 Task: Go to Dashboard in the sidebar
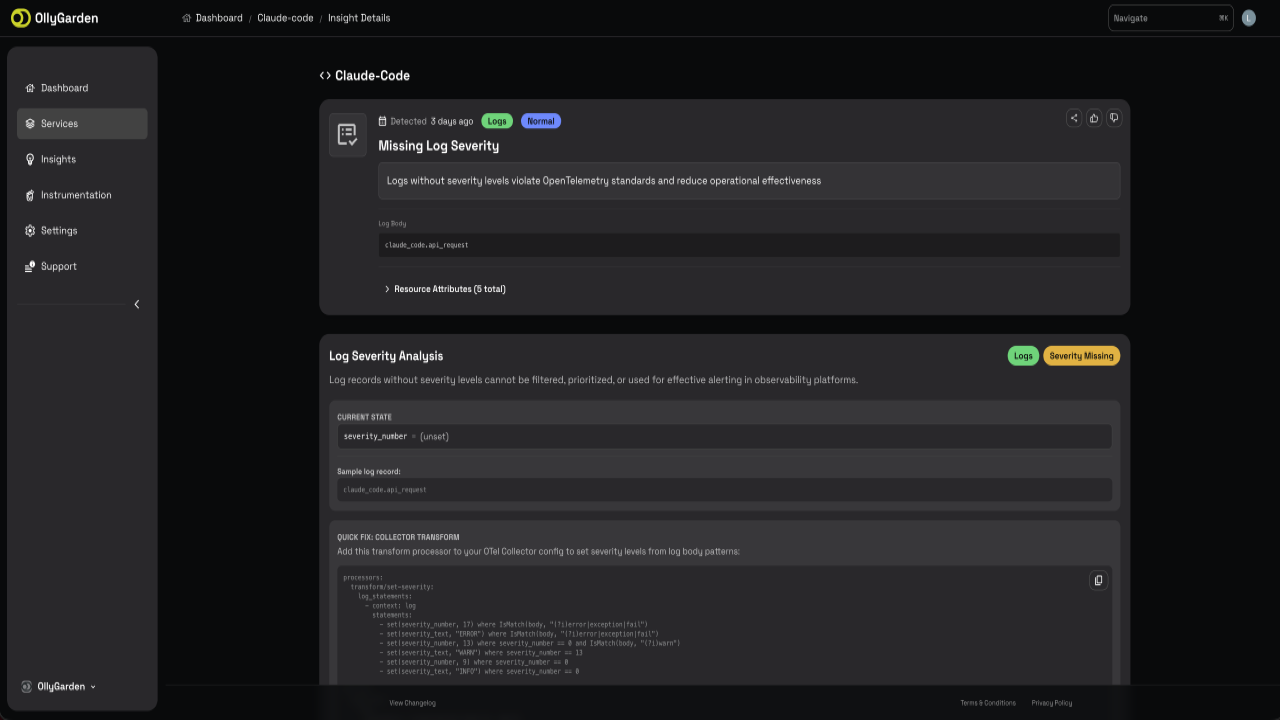tap(82, 88)
